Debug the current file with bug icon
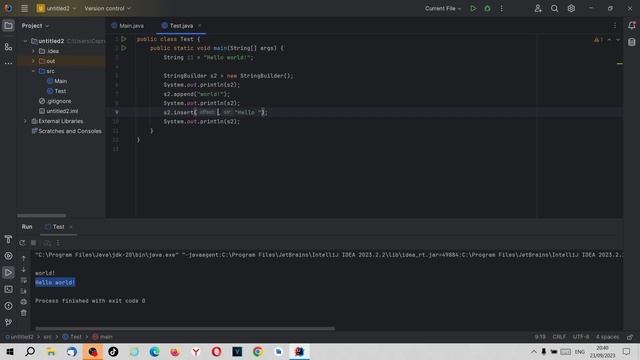This screenshot has width=640, height=360. pos(487,8)
